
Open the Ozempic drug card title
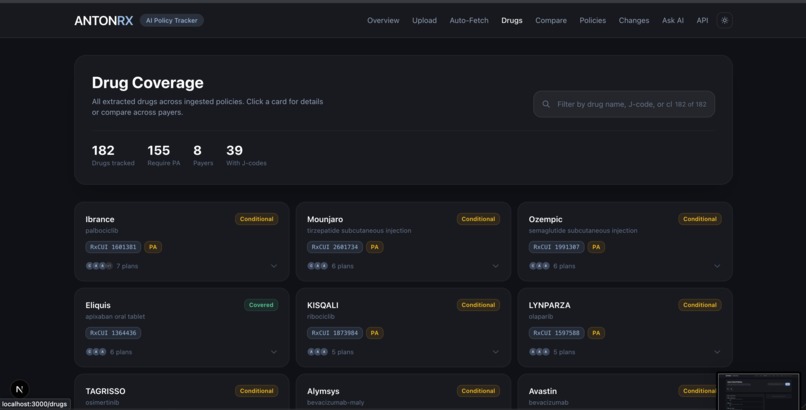(x=545, y=219)
